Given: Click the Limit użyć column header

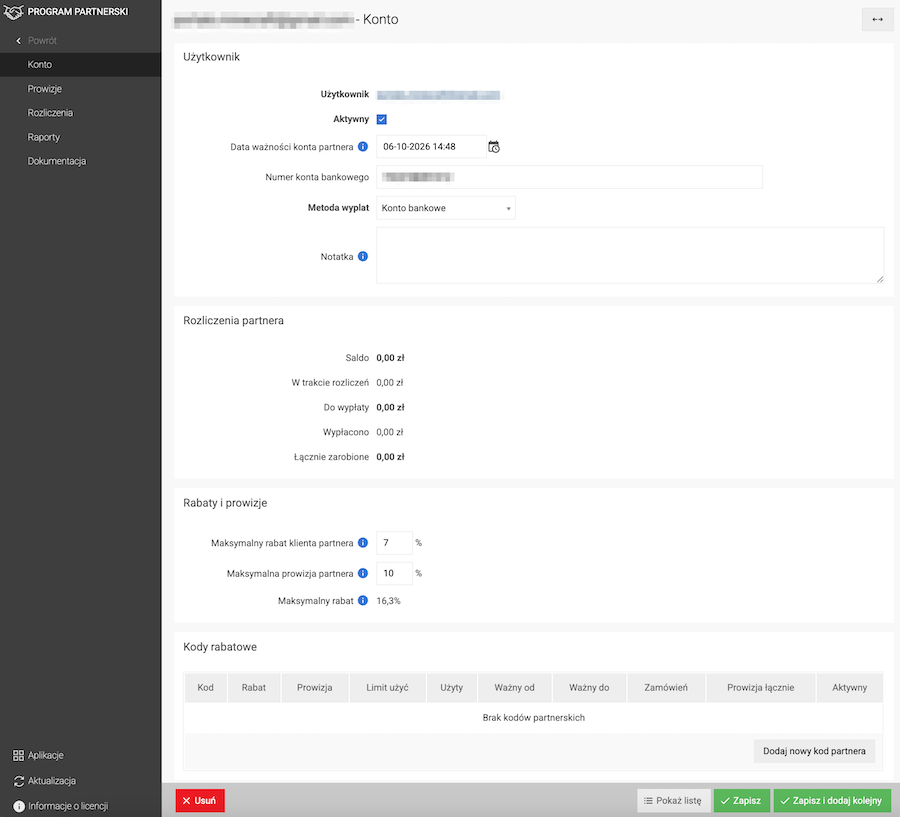Looking at the screenshot, I should [x=387, y=687].
